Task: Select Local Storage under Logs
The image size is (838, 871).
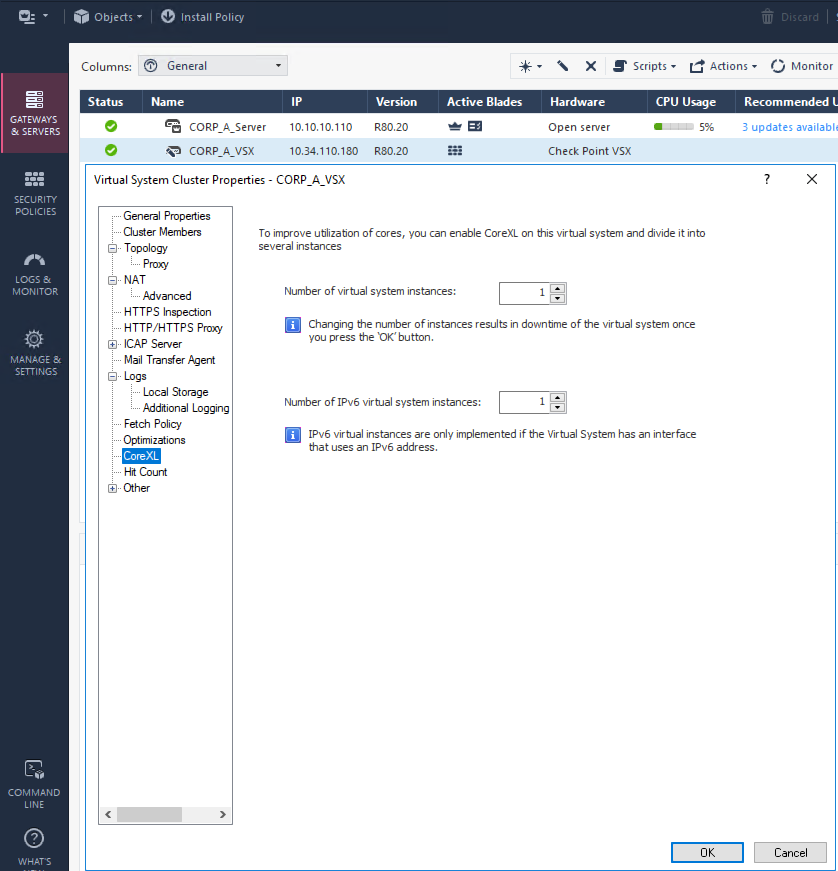Action: (175, 392)
